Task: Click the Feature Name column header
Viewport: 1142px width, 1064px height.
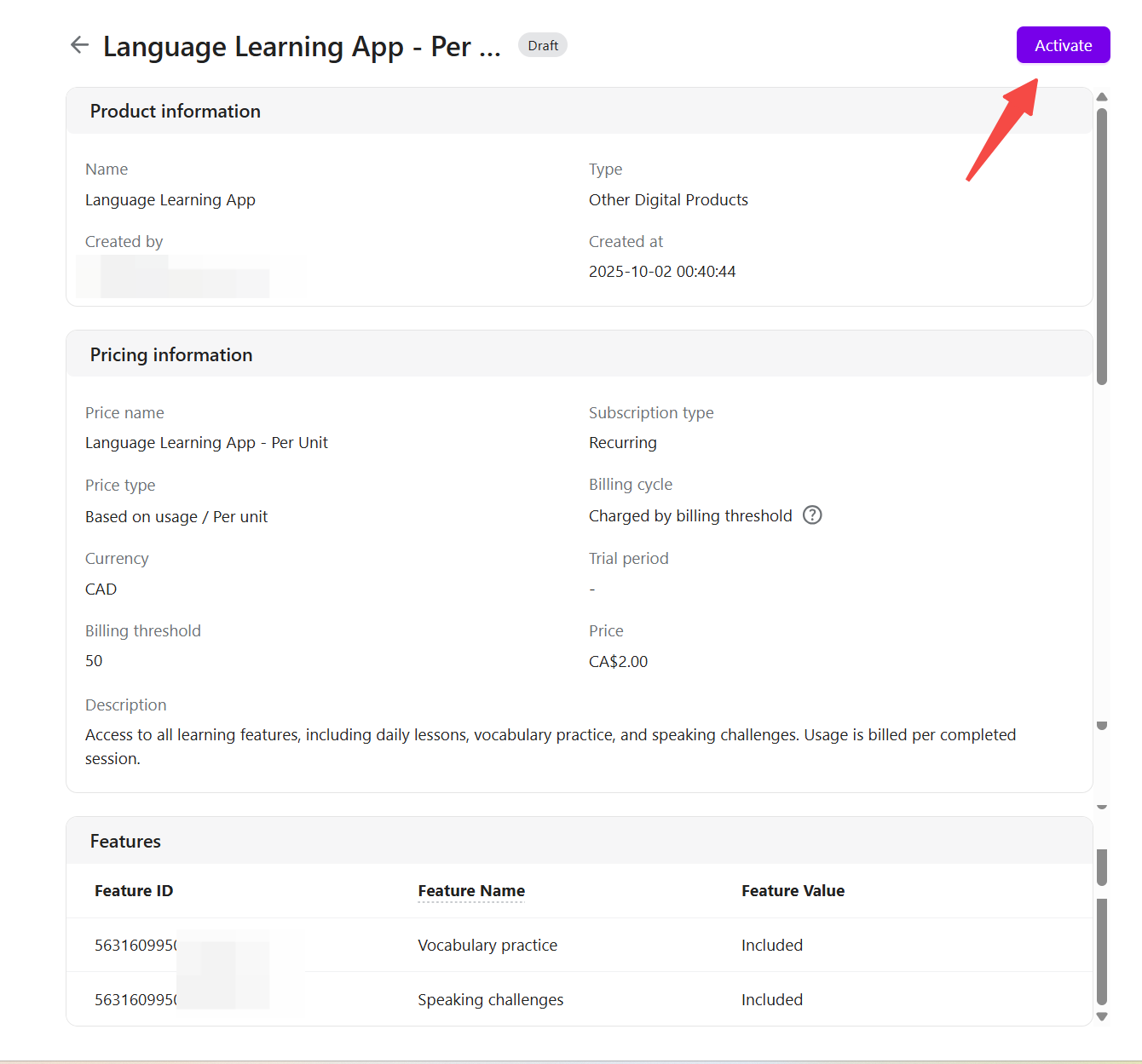Action: (471, 891)
